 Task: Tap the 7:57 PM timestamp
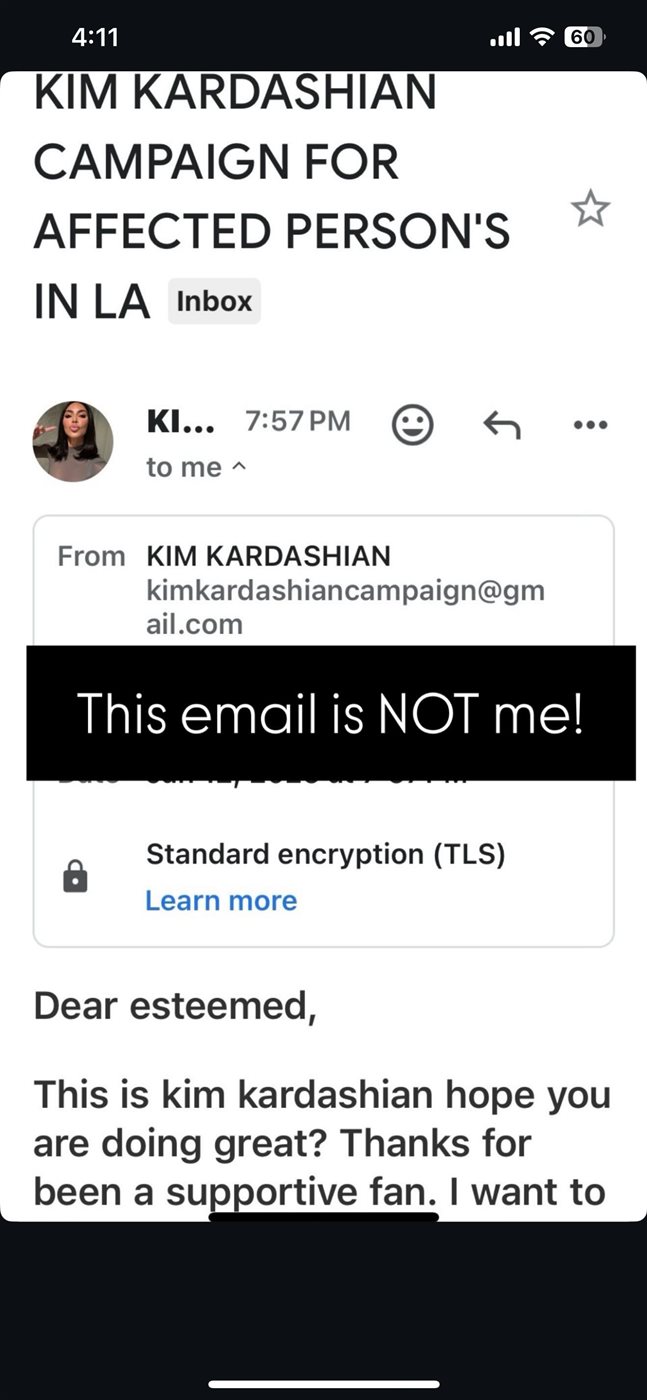pyautogui.click(x=298, y=422)
